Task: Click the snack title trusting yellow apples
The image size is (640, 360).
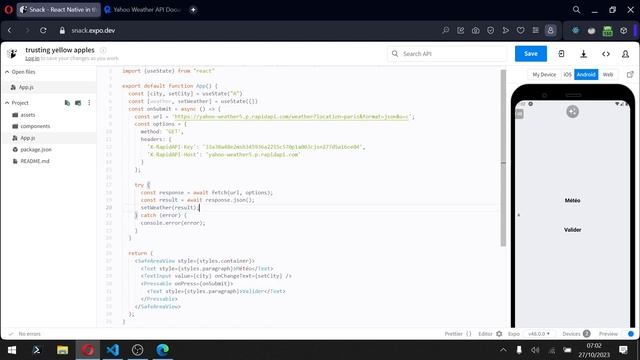Action: 60,50
